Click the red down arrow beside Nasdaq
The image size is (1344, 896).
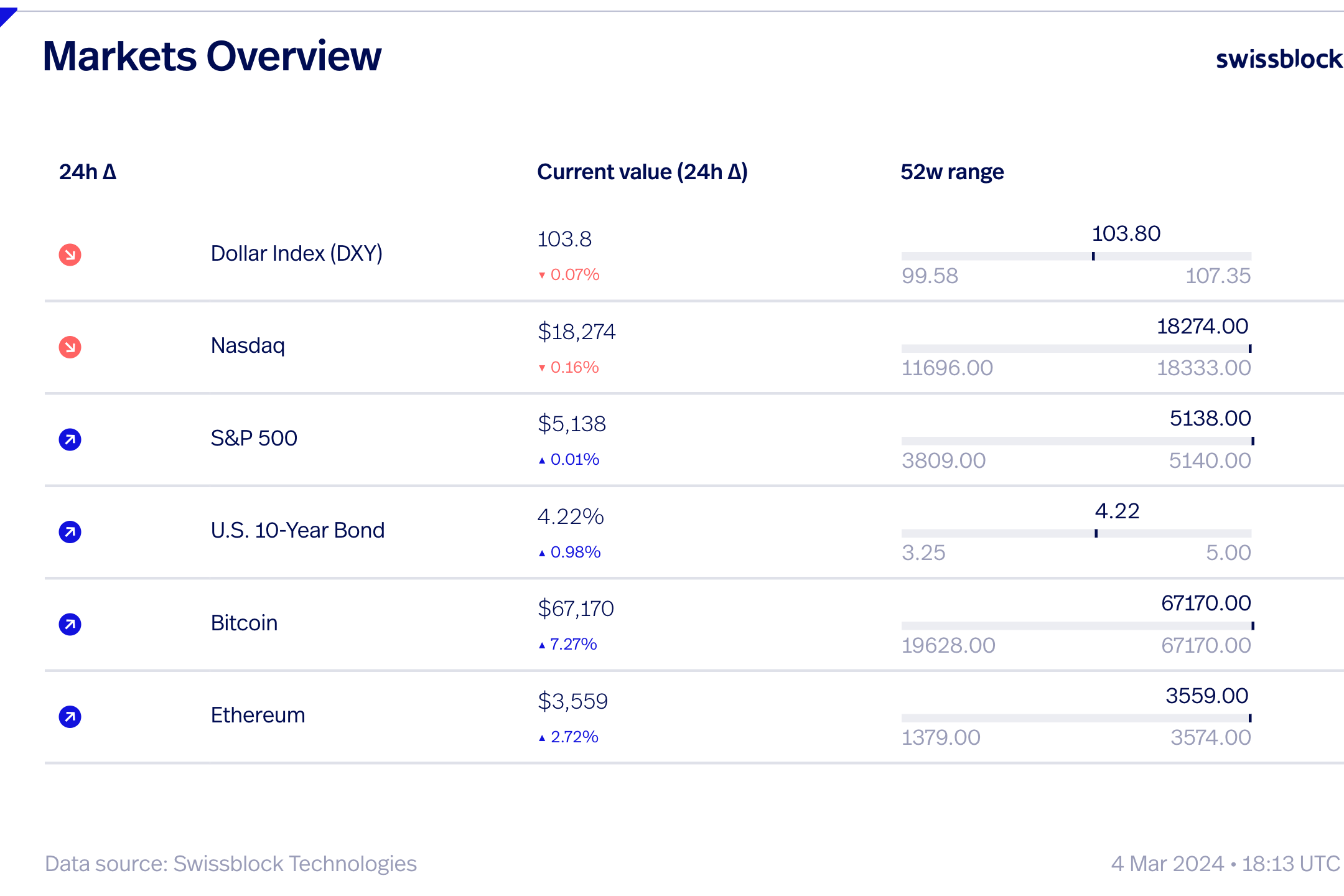pos(70,347)
